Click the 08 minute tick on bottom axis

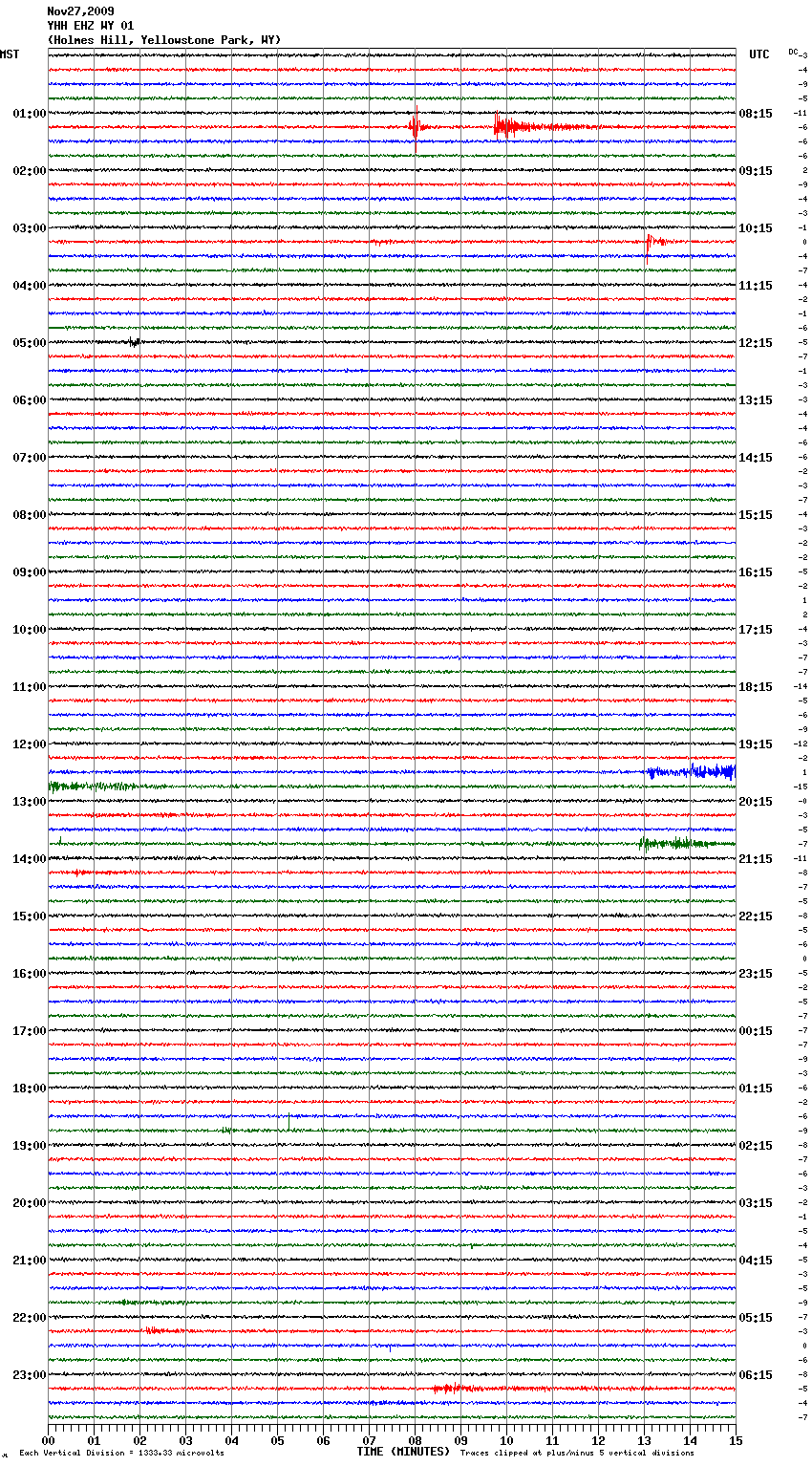[x=415, y=1440]
